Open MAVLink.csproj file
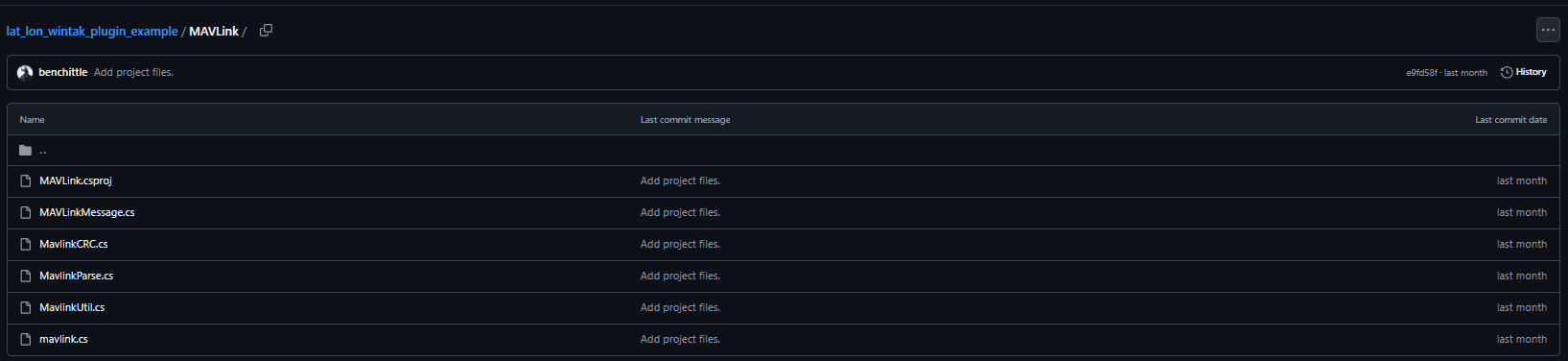 click(x=76, y=180)
